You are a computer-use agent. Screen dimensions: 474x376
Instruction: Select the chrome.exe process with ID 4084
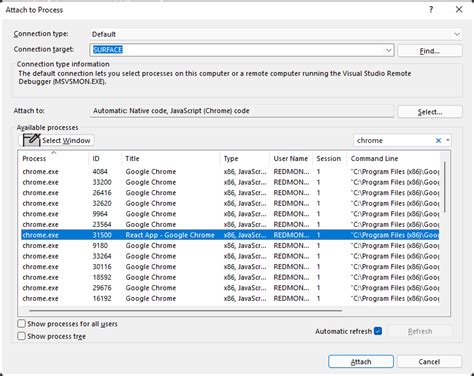point(230,172)
